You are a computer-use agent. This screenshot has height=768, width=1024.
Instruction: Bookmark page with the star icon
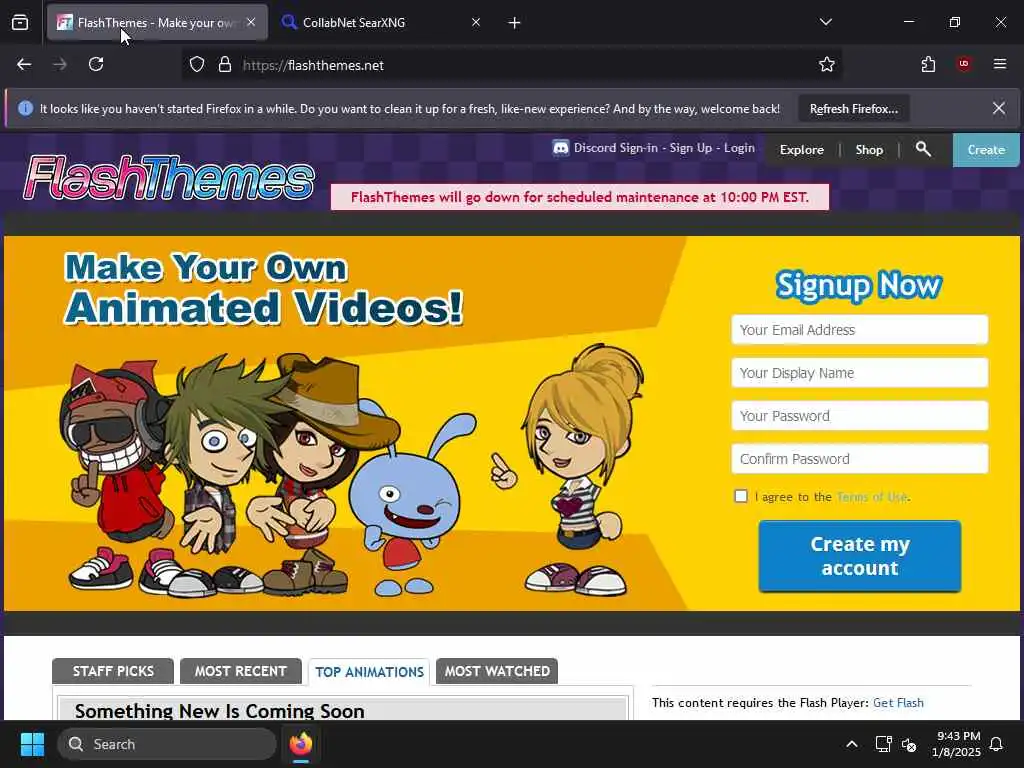[827, 65]
